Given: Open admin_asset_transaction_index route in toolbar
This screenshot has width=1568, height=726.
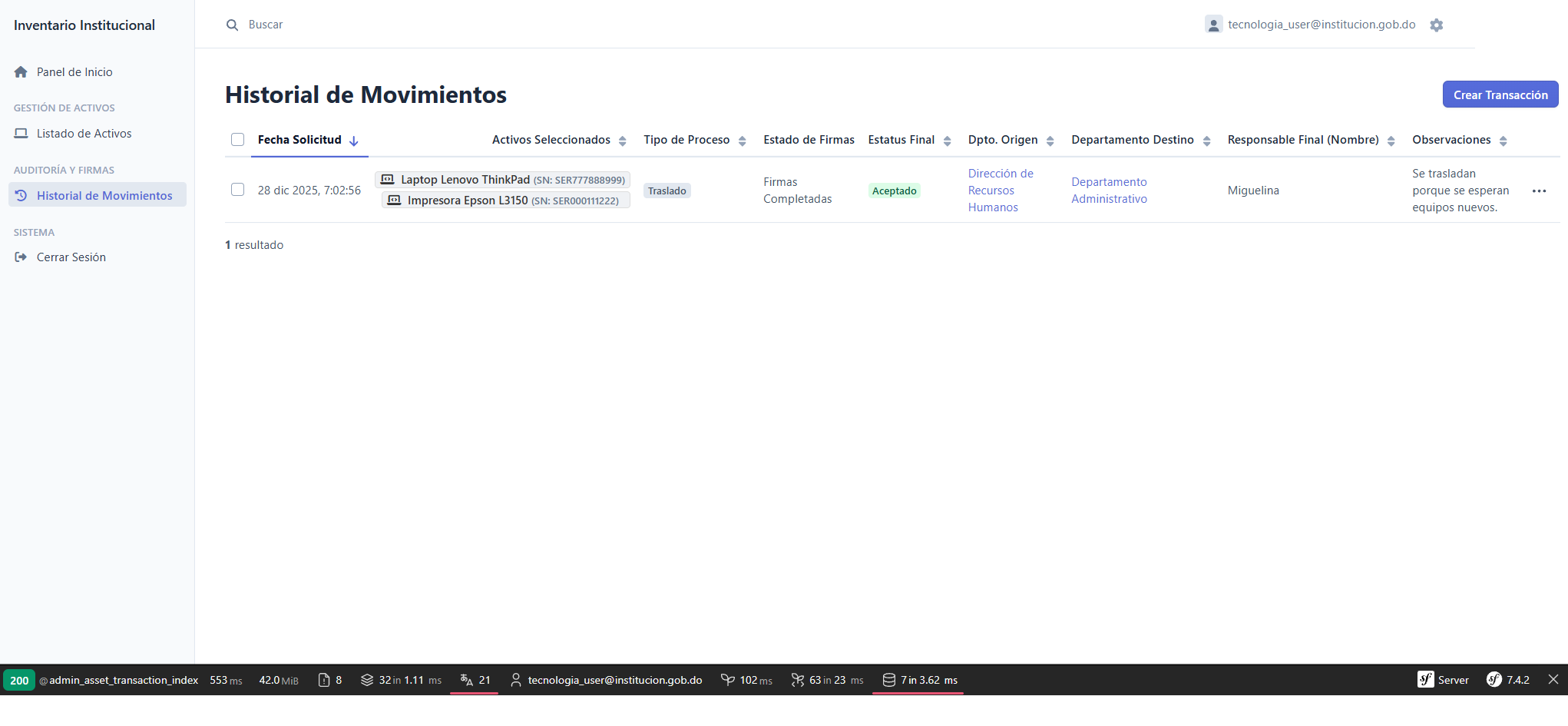Looking at the screenshot, I should coord(119,680).
